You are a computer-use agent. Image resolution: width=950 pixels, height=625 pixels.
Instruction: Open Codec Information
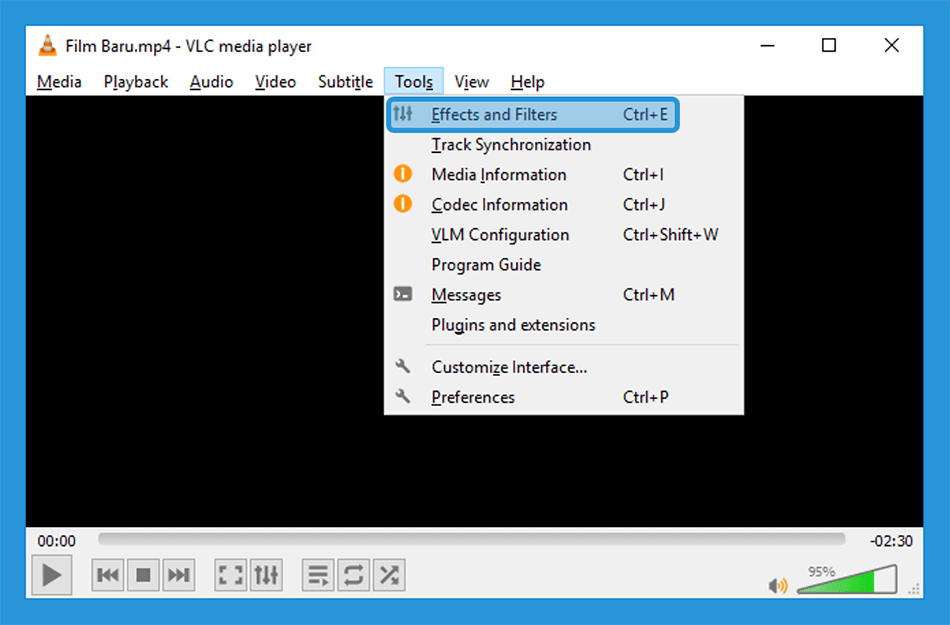(x=563, y=205)
